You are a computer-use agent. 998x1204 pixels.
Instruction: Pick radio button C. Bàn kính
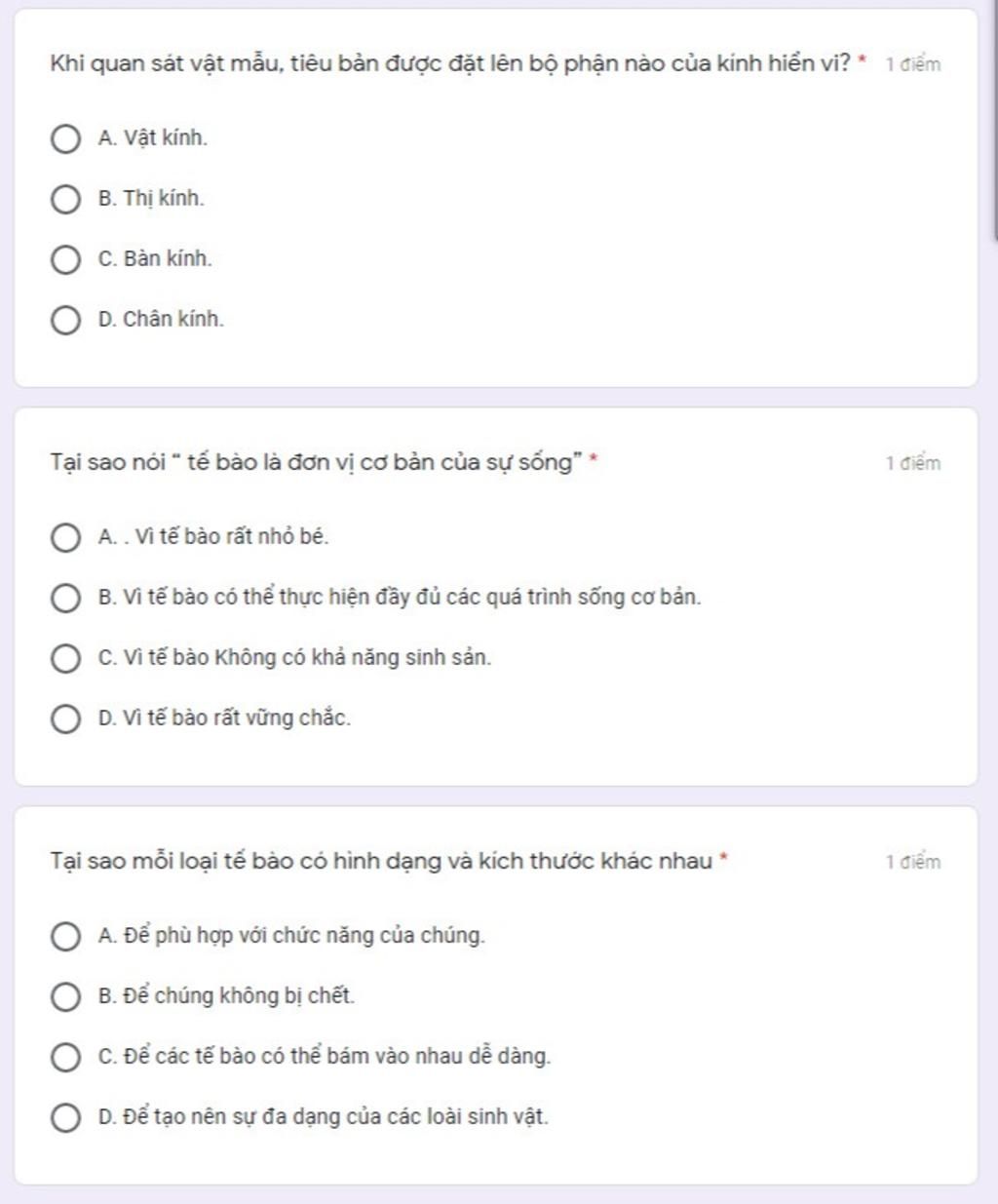65,259
